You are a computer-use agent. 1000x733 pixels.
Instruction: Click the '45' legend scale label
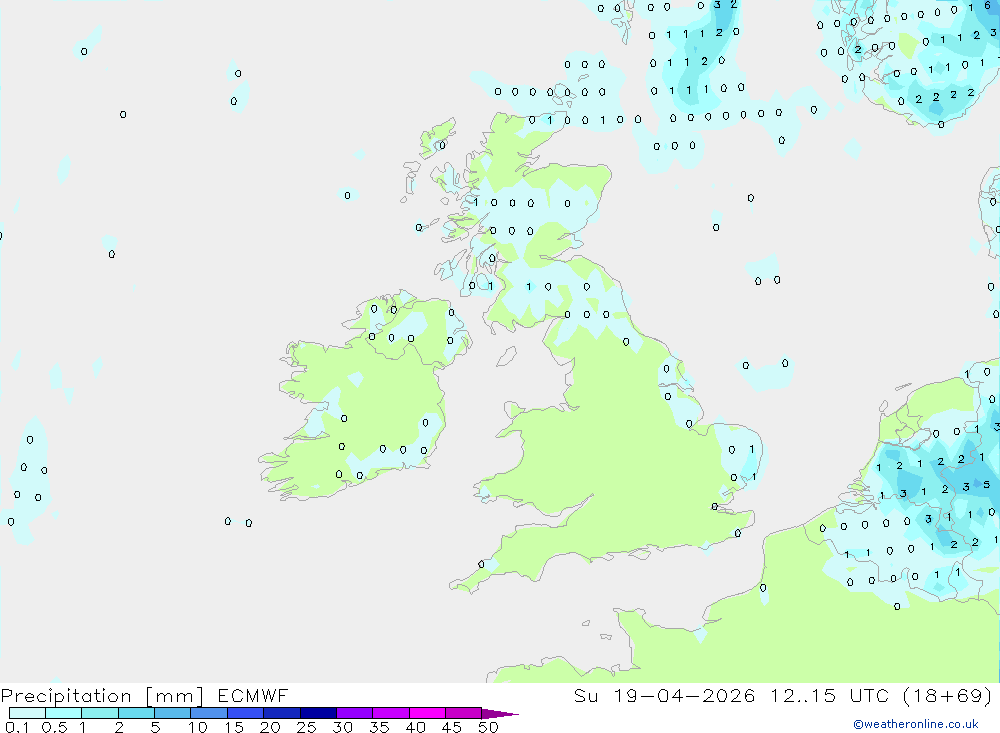tap(452, 727)
